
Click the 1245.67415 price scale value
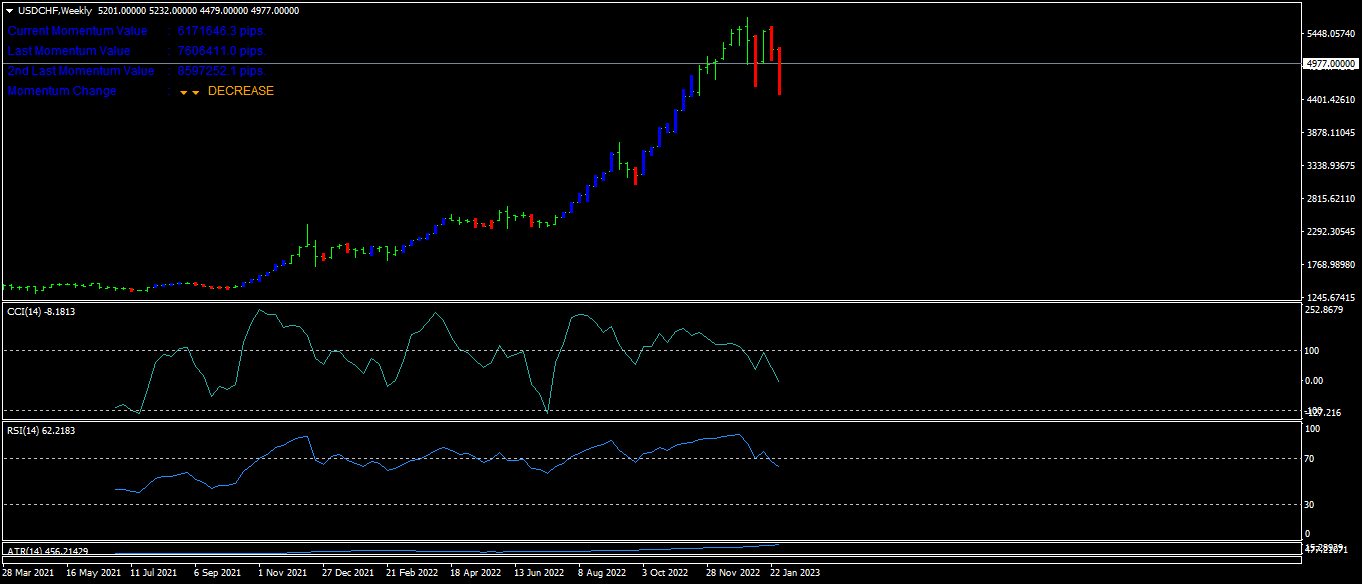[1331, 298]
